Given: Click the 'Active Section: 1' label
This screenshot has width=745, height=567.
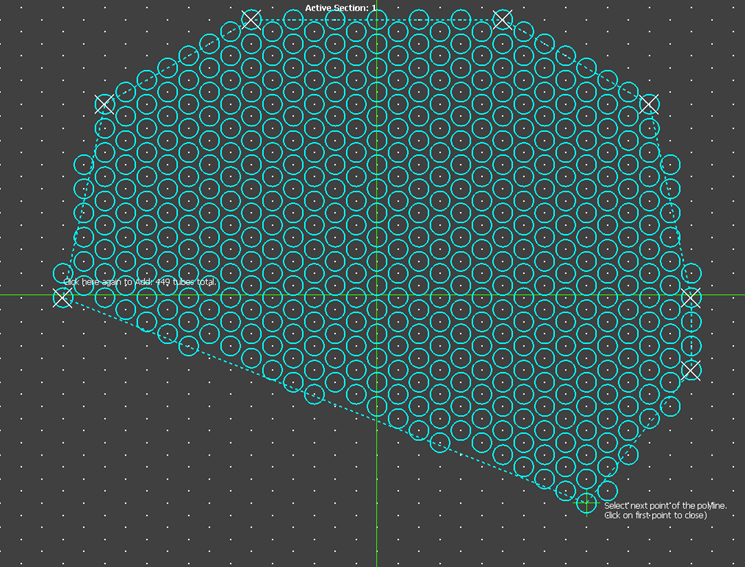Looking at the screenshot, I should click(341, 8).
